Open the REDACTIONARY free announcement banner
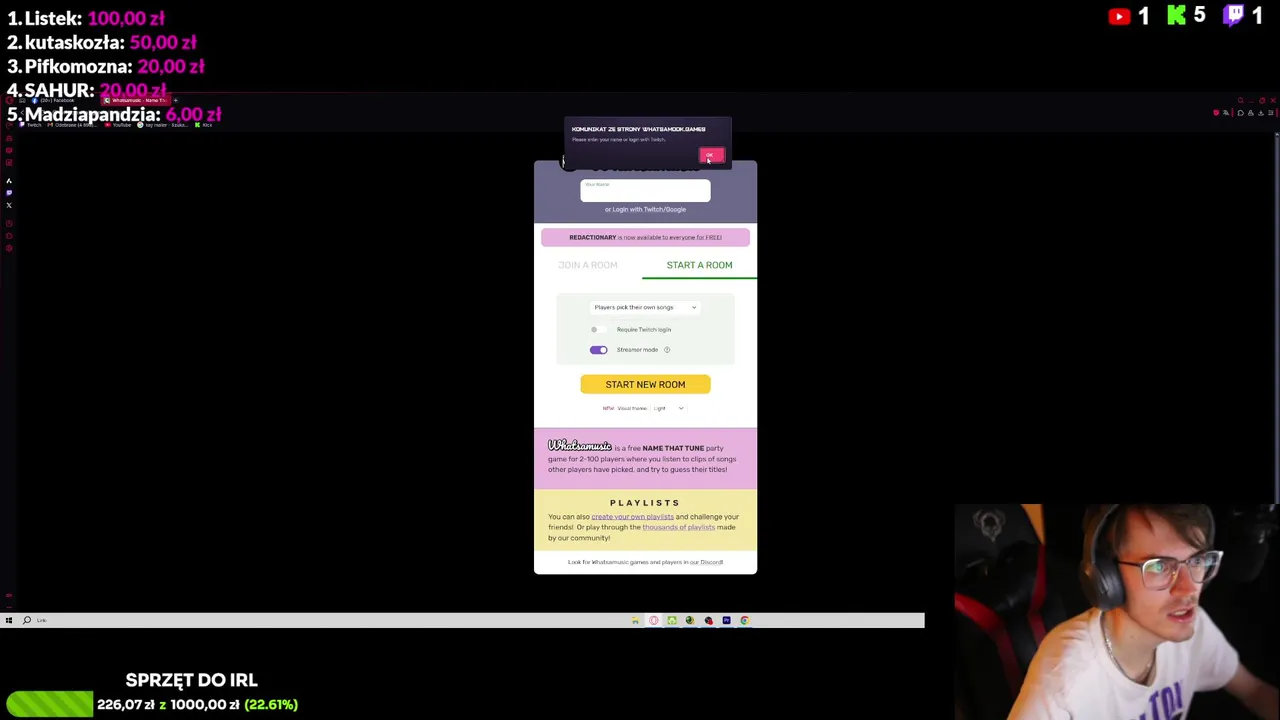Viewport: 1280px width, 720px height. [x=645, y=237]
